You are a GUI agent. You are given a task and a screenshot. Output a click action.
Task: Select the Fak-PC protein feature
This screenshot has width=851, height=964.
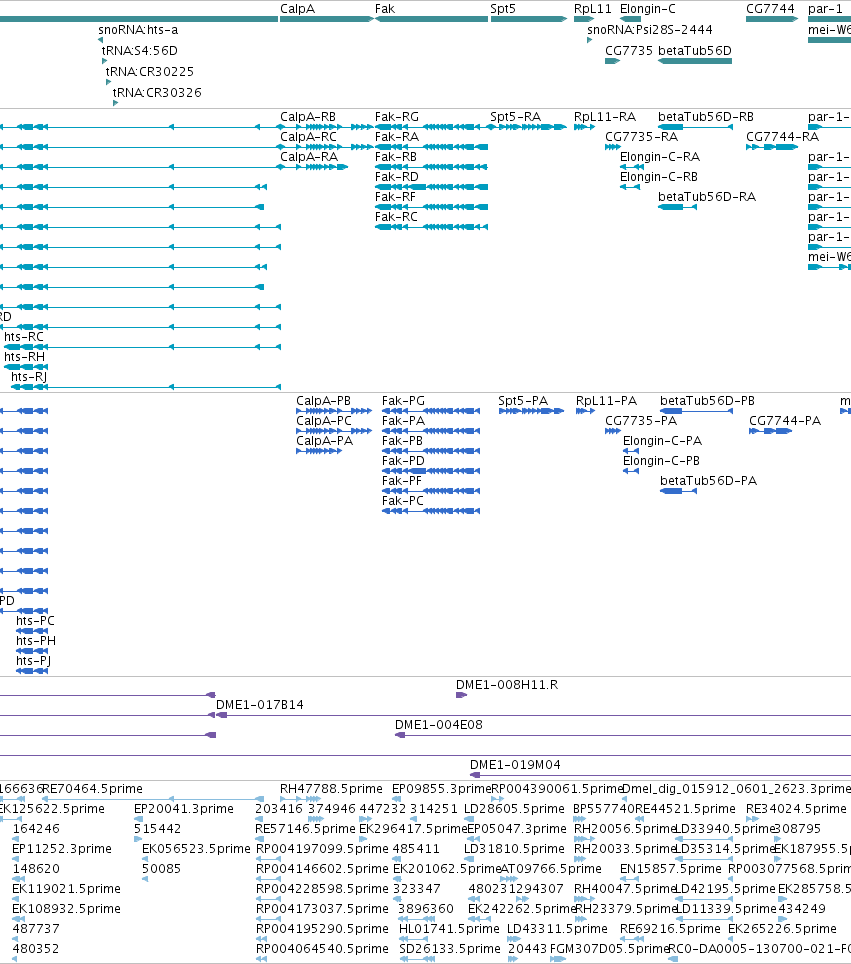pyautogui.click(x=431, y=511)
